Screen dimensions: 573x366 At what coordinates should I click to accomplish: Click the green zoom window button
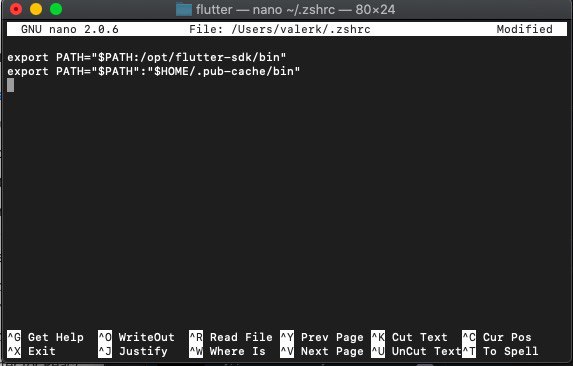point(56,9)
